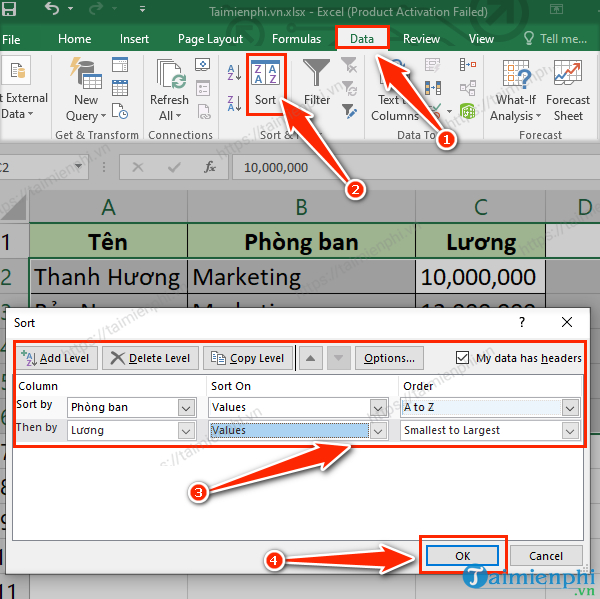Viewport: 600px width, 599px height.
Task: Switch to the Formulas tab
Action: point(297,39)
